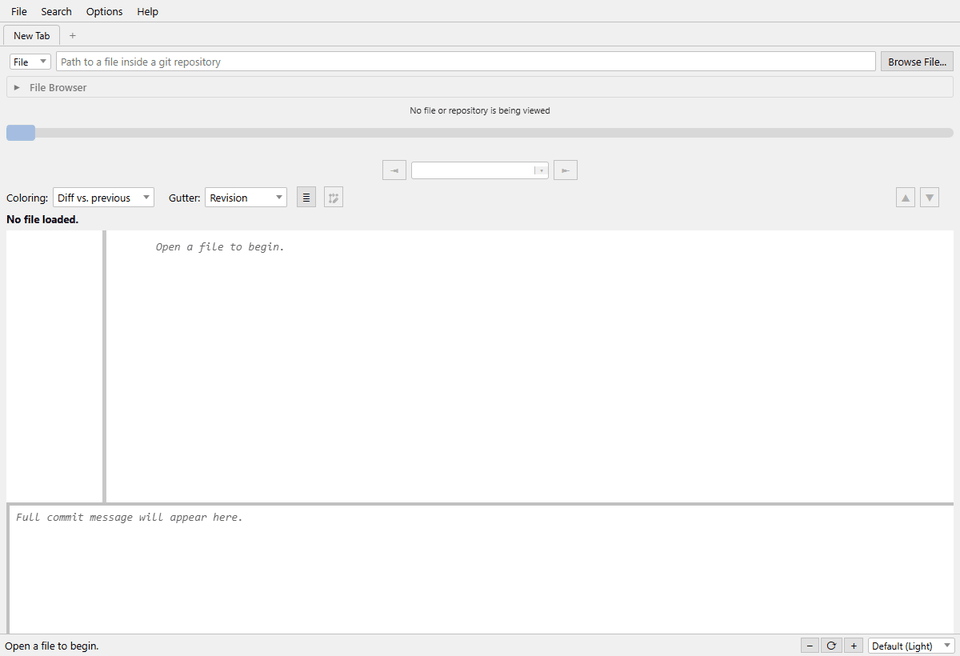
Task: Click the full commit message text area
Action: coord(481,569)
